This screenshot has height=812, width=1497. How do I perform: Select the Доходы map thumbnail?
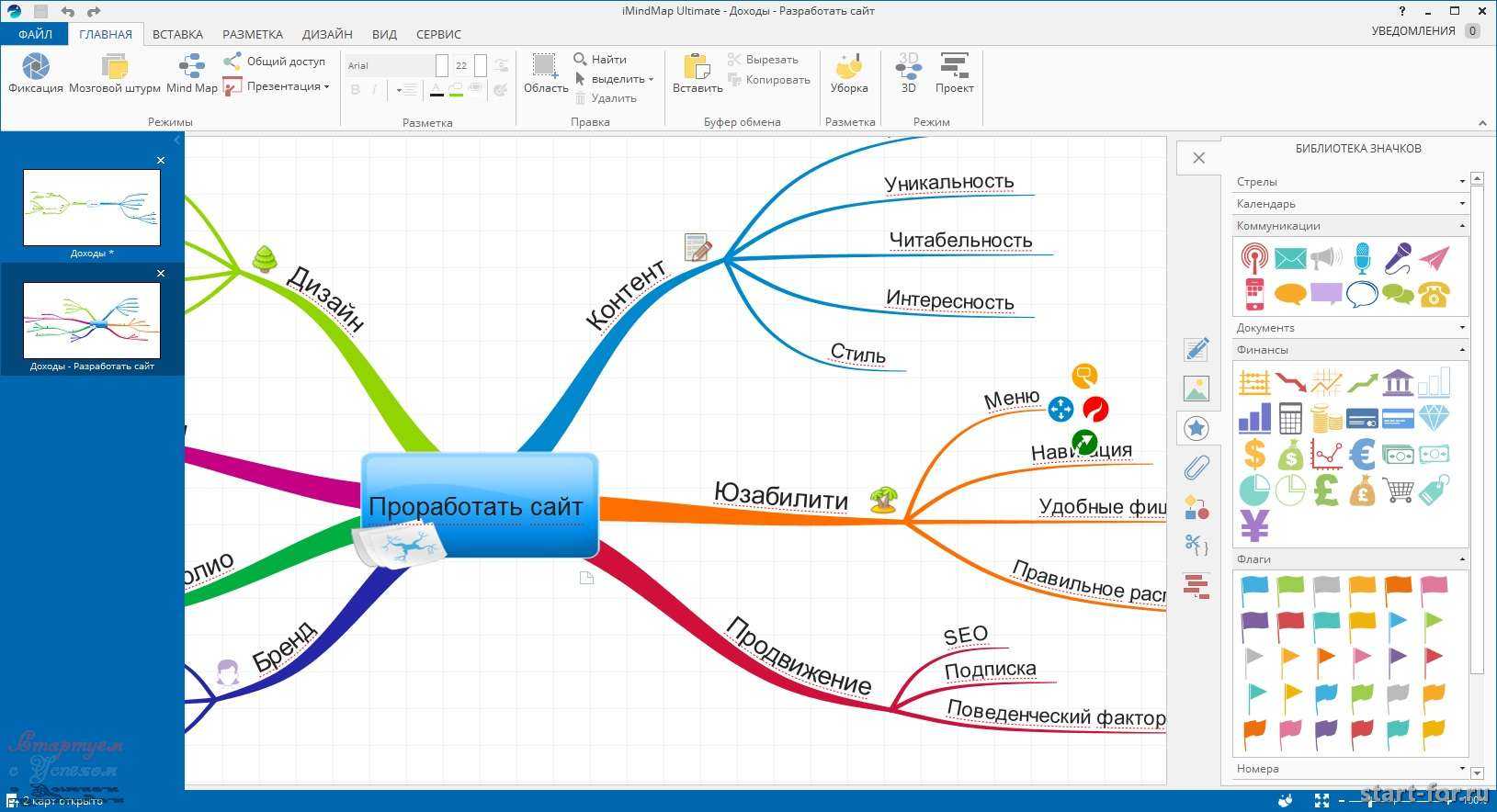coord(92,208)
